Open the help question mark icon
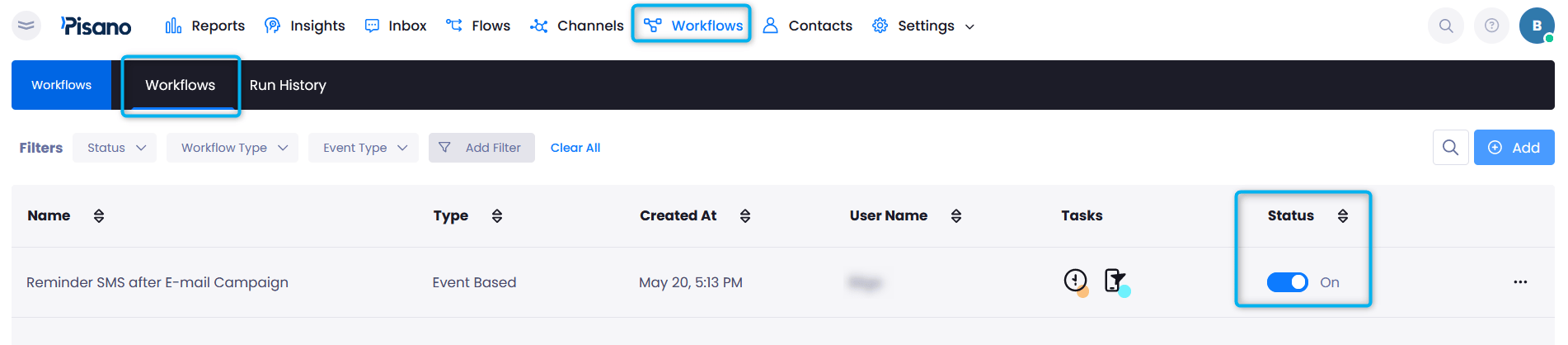1568x345 pixels. point(1491,26)
